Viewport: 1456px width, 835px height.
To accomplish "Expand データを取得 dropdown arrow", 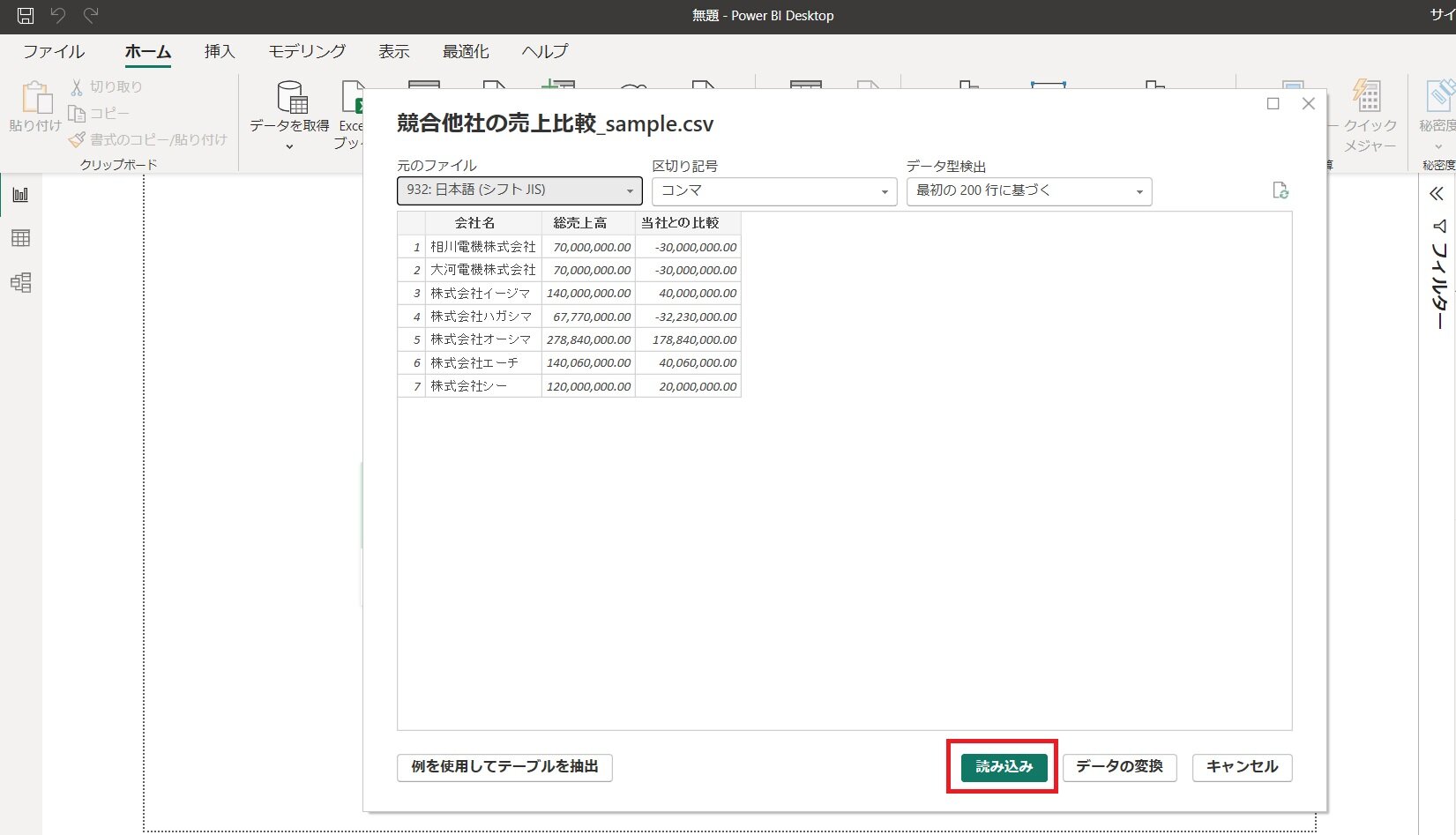I will click(289, 146).
